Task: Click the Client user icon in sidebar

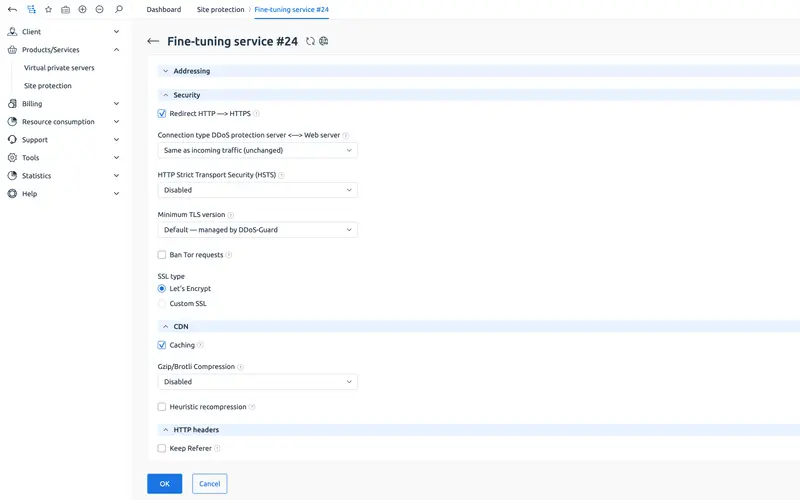Action: pos(12,32)
